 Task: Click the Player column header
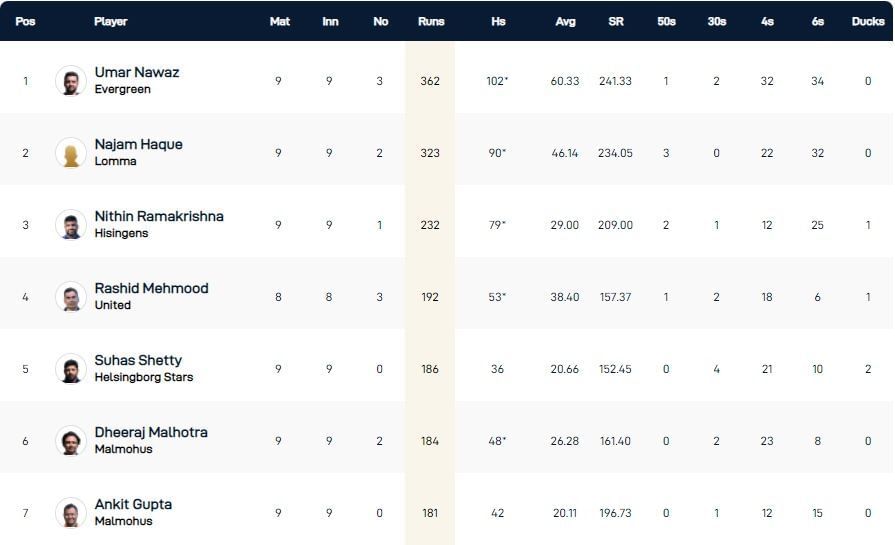click(110, 21)
